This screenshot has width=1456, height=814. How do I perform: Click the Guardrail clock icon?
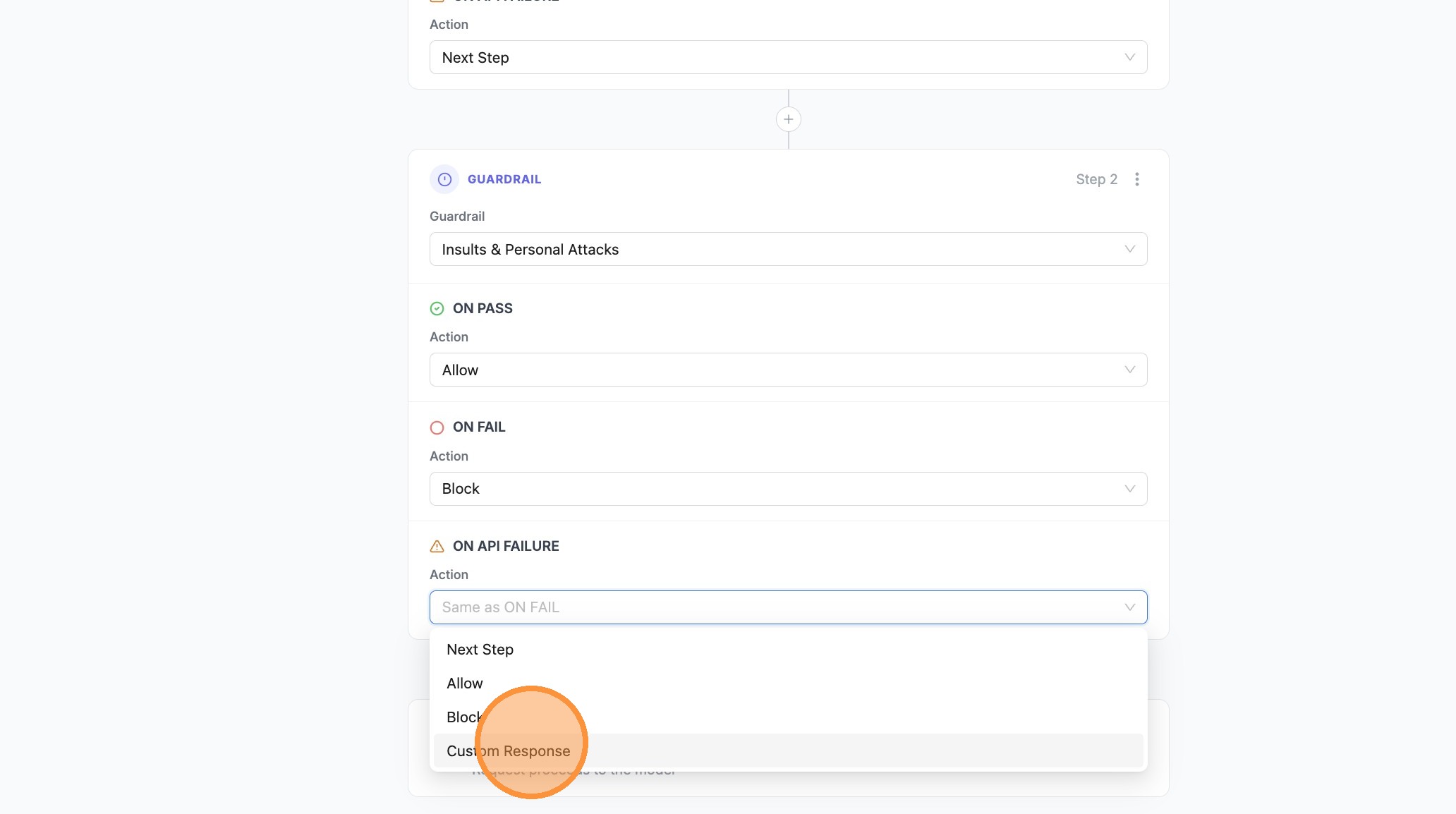point(444,179)
